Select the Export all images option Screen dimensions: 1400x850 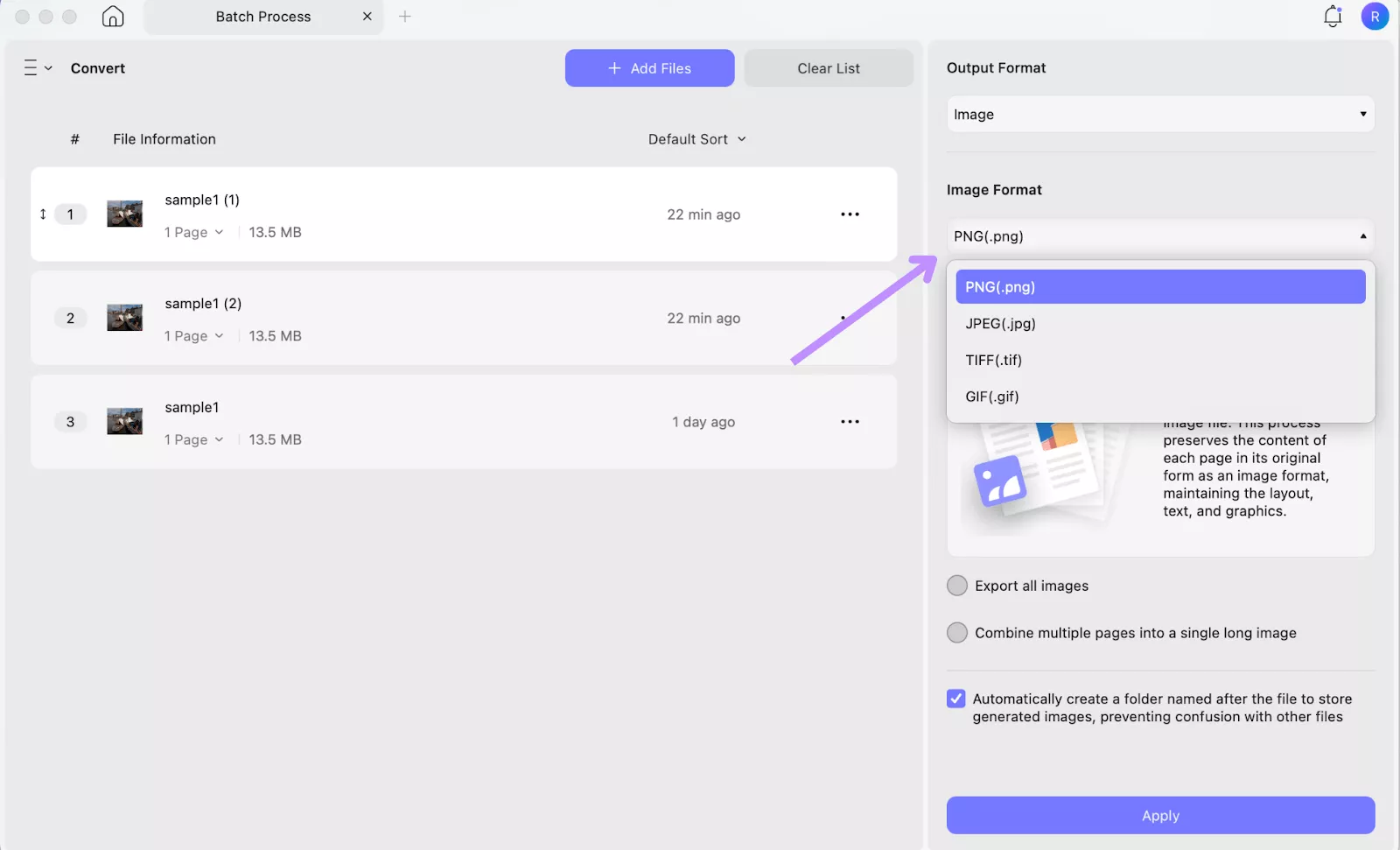[956, 585]
